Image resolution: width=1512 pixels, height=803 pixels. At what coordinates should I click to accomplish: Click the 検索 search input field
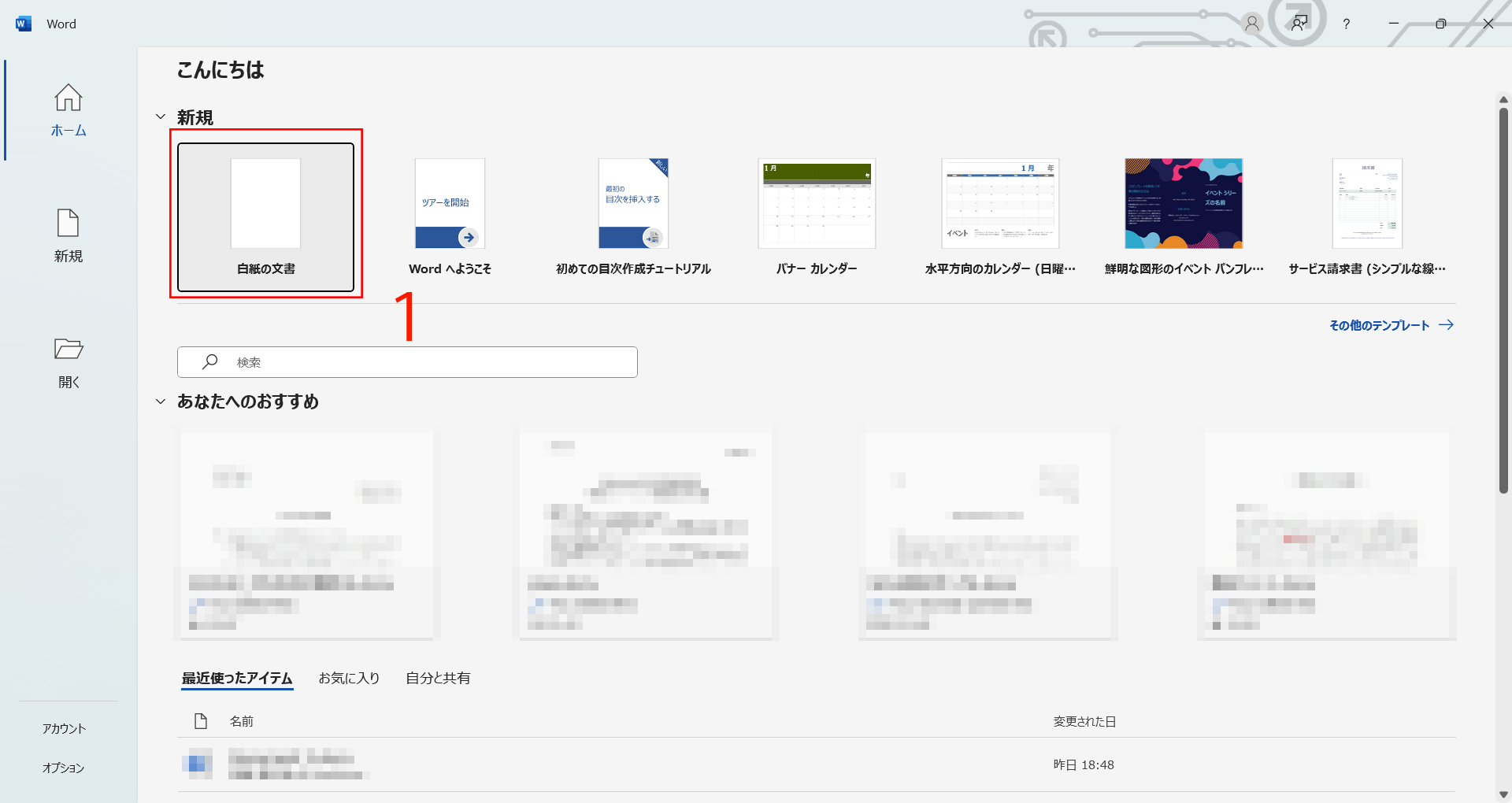tap(407, 362)
